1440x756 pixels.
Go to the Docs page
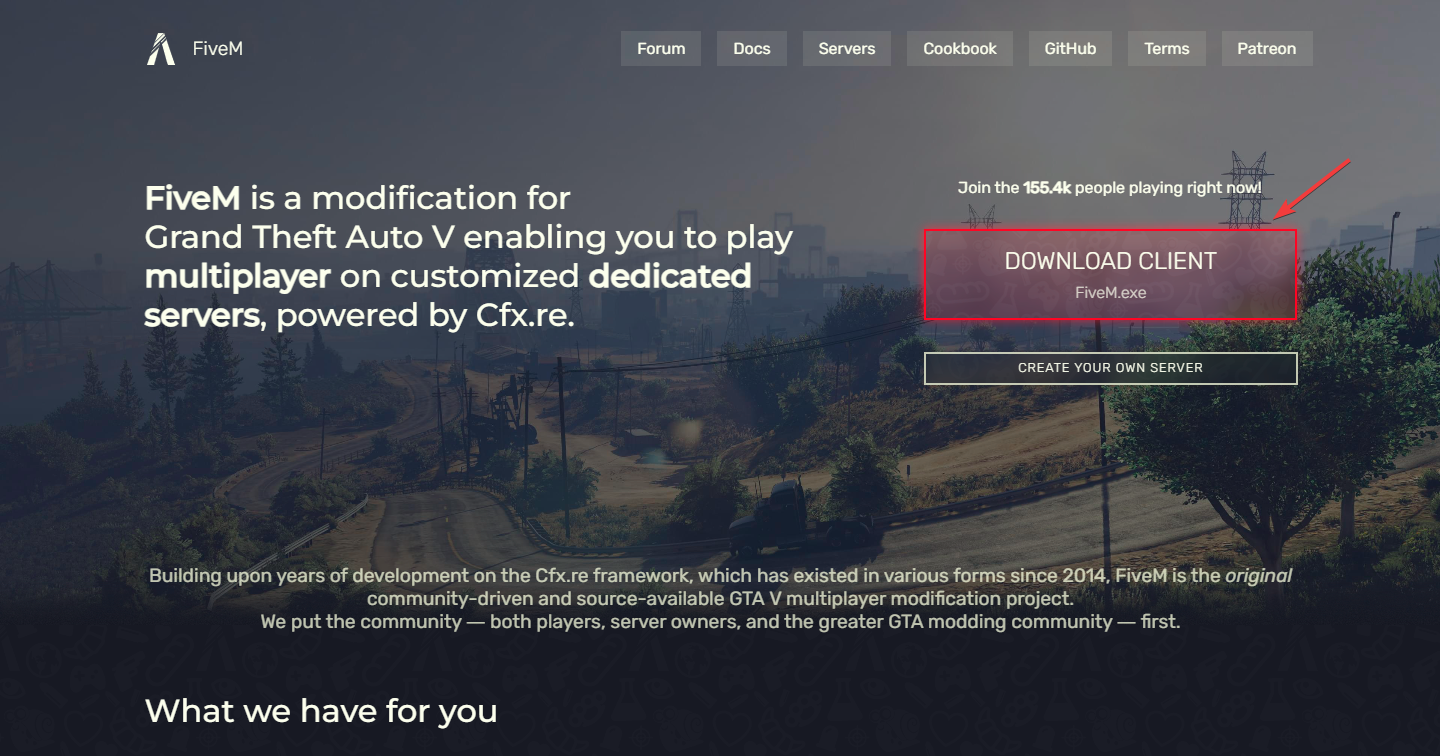752,48
